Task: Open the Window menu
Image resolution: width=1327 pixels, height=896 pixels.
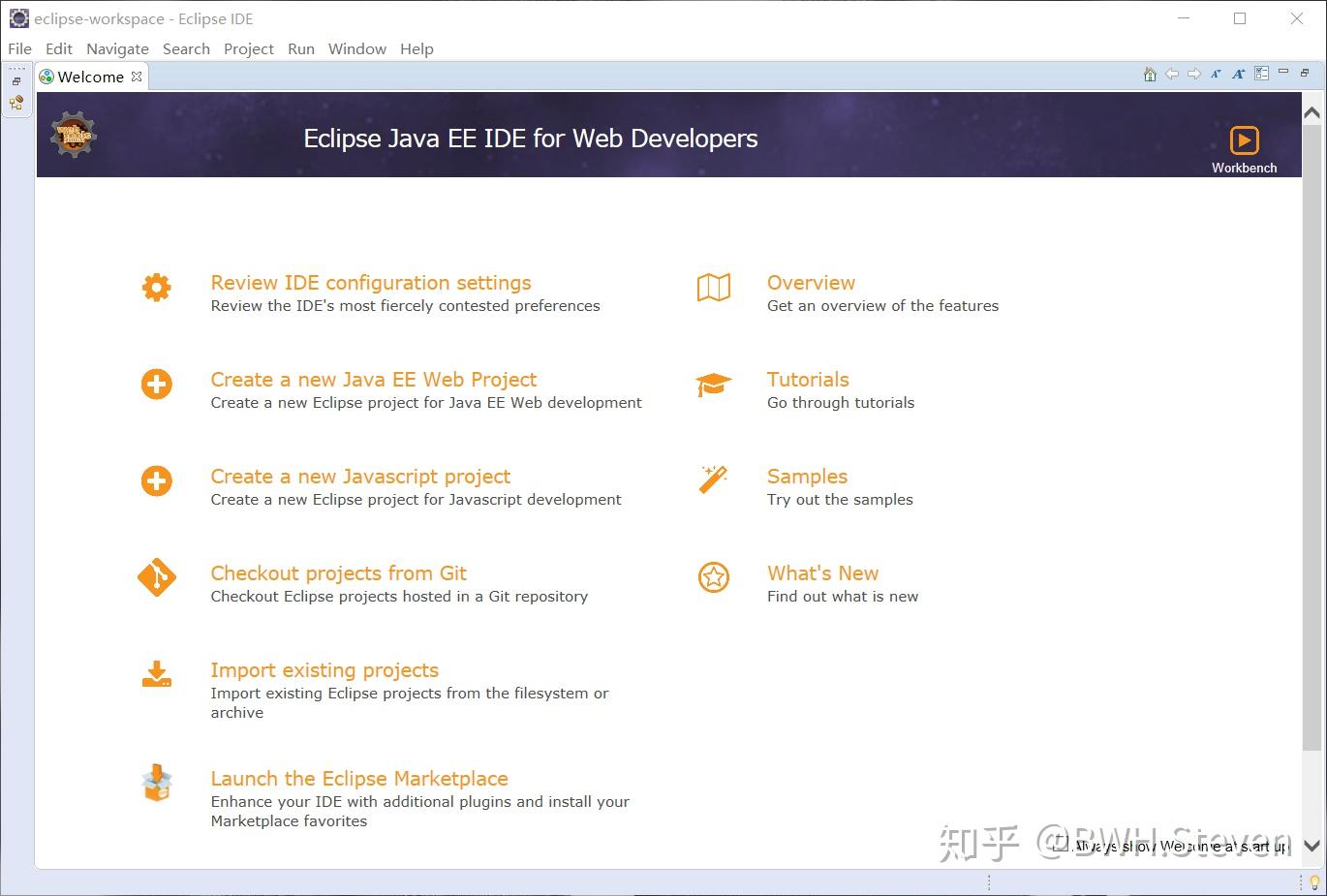Action: click(x=356, y=48)
